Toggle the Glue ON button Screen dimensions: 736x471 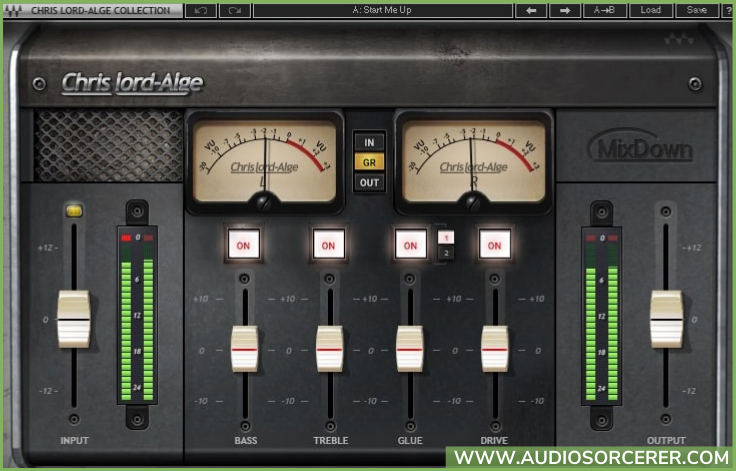[411, 245]
